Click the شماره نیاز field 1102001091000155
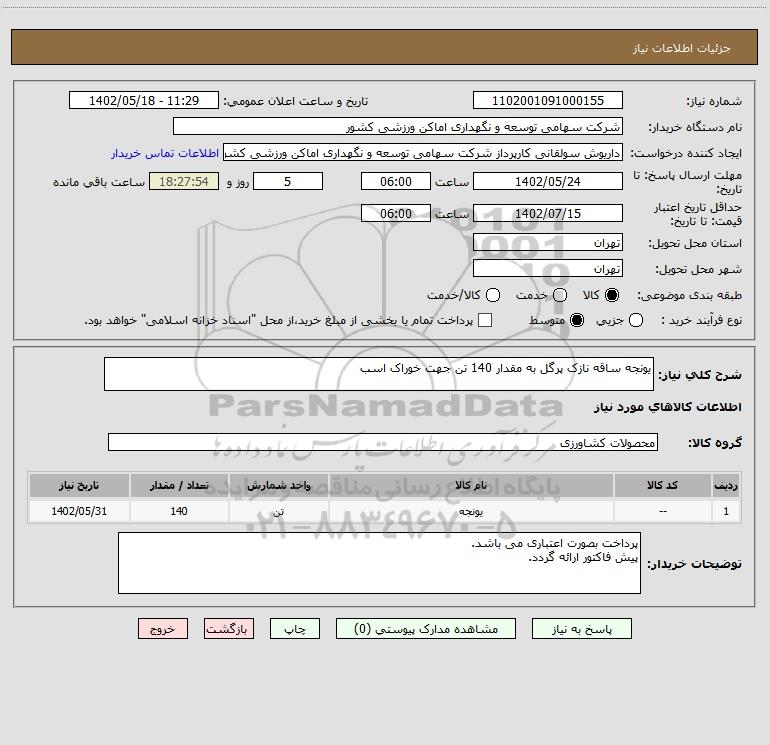The height and width of the screenshot is (745, 770). [x=548, y=100]
